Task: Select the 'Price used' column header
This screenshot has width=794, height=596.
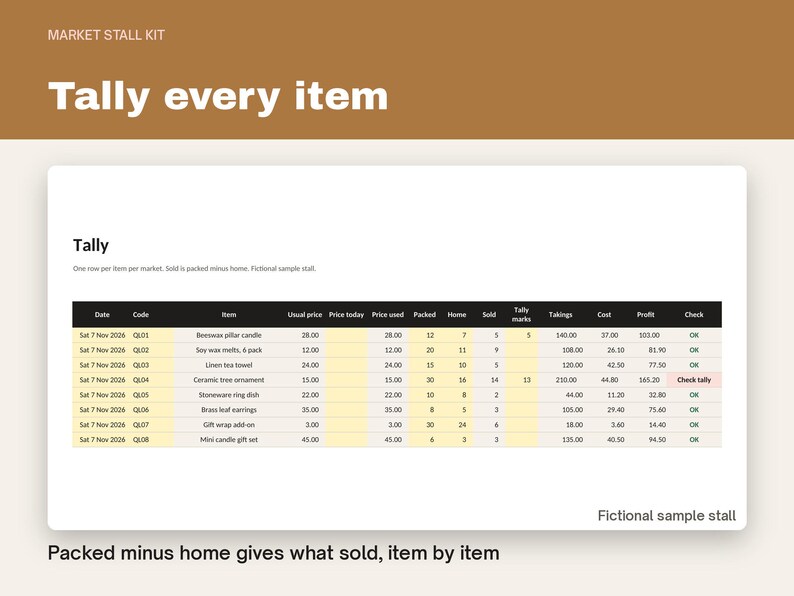Action: click(388, 314)
